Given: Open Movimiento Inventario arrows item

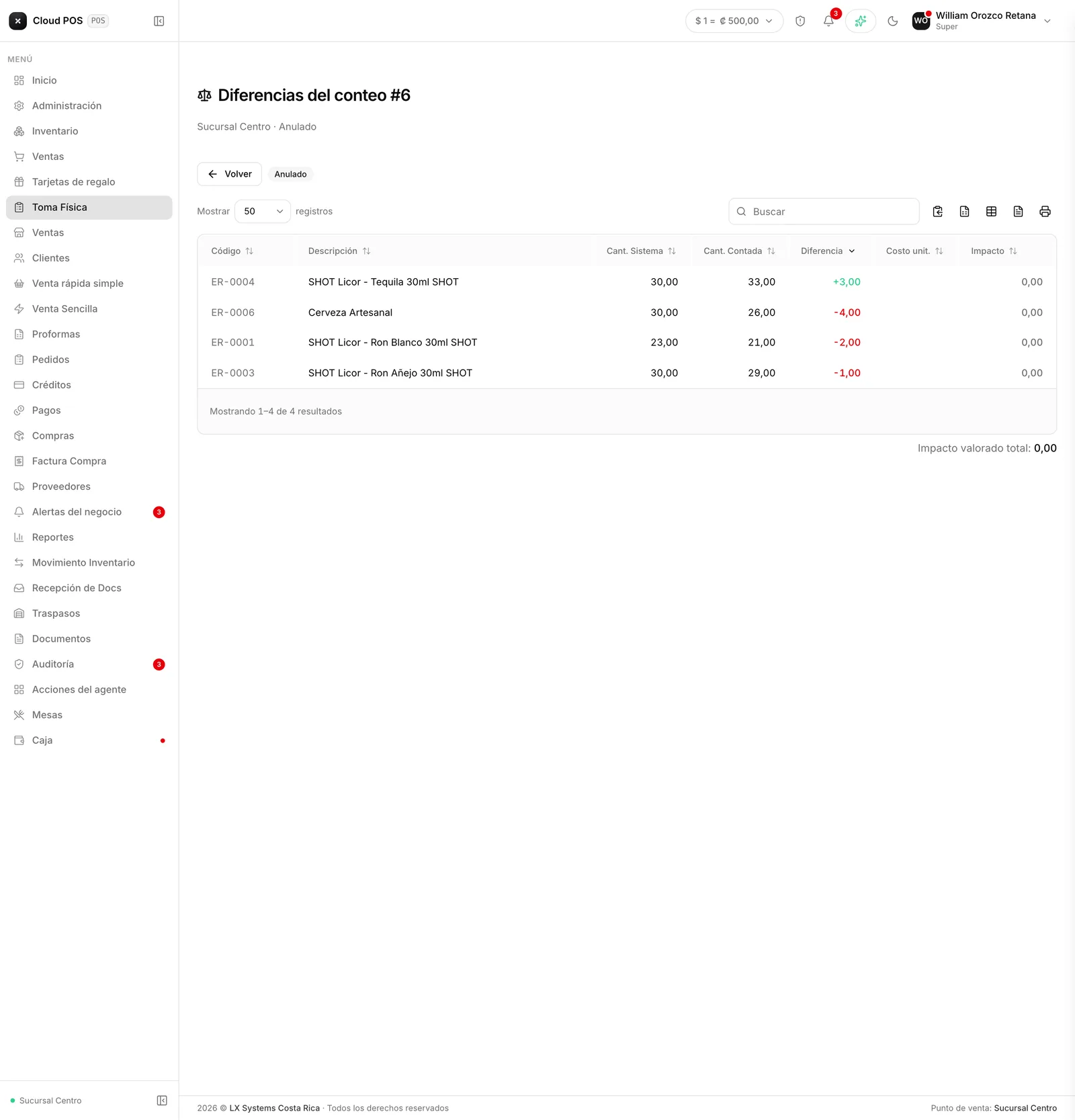Looking at the screenshot, I should [x=89, y=562].
